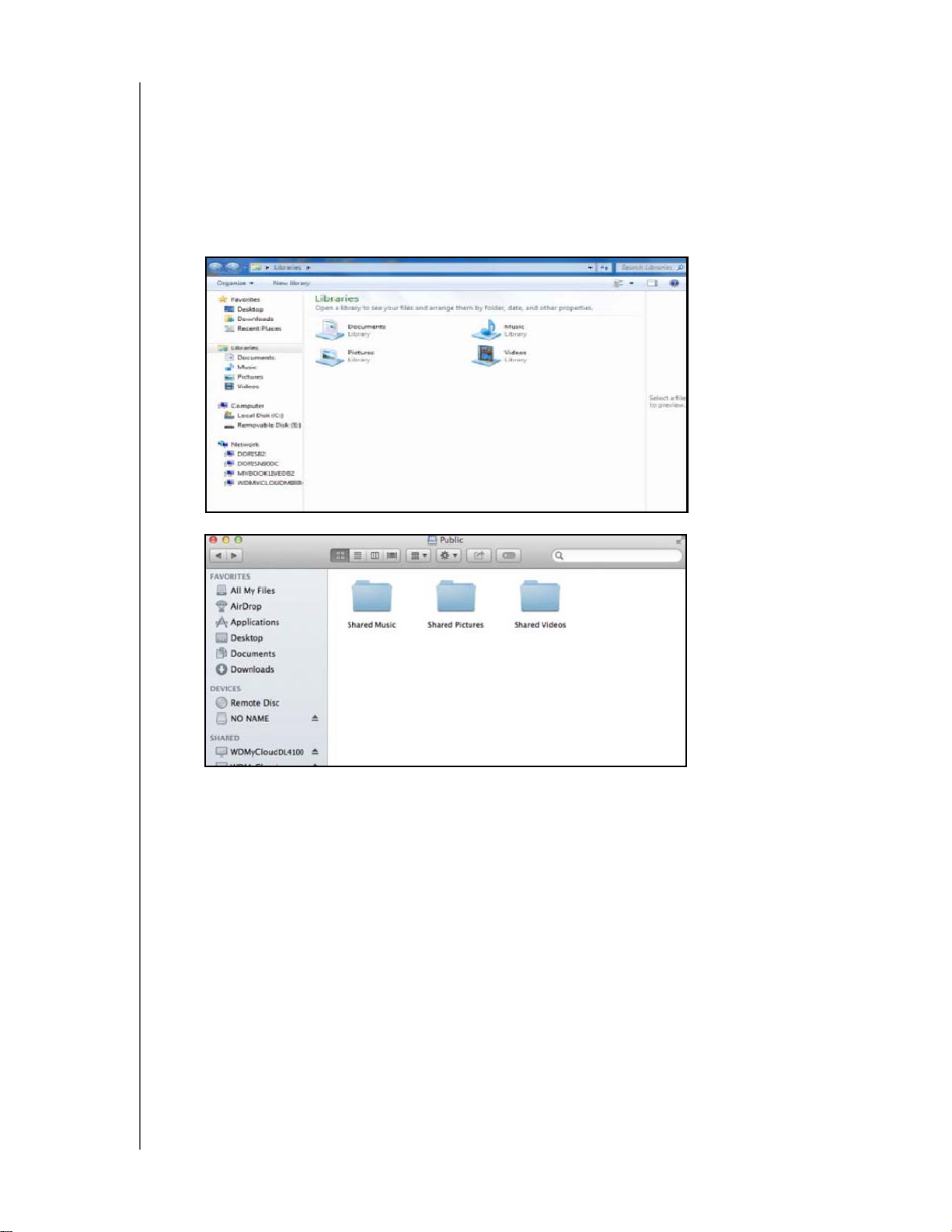
Task: Switch Finder to Cover Flow view
Action: 392,556
